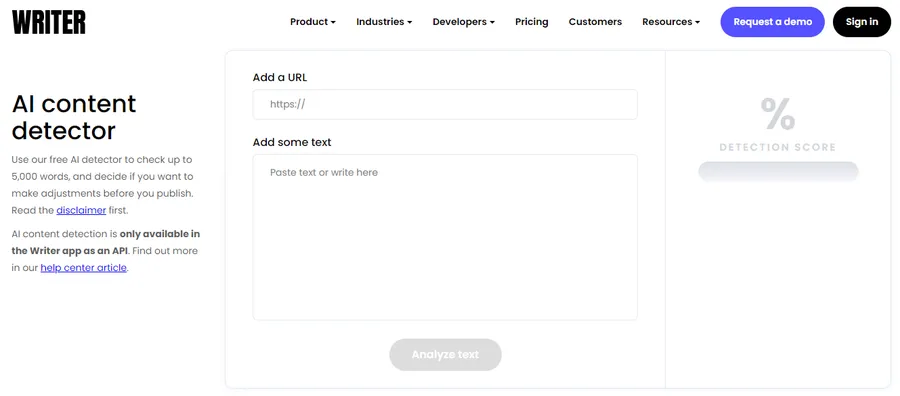Click the DETECTION SCORE label

point(778,147)
